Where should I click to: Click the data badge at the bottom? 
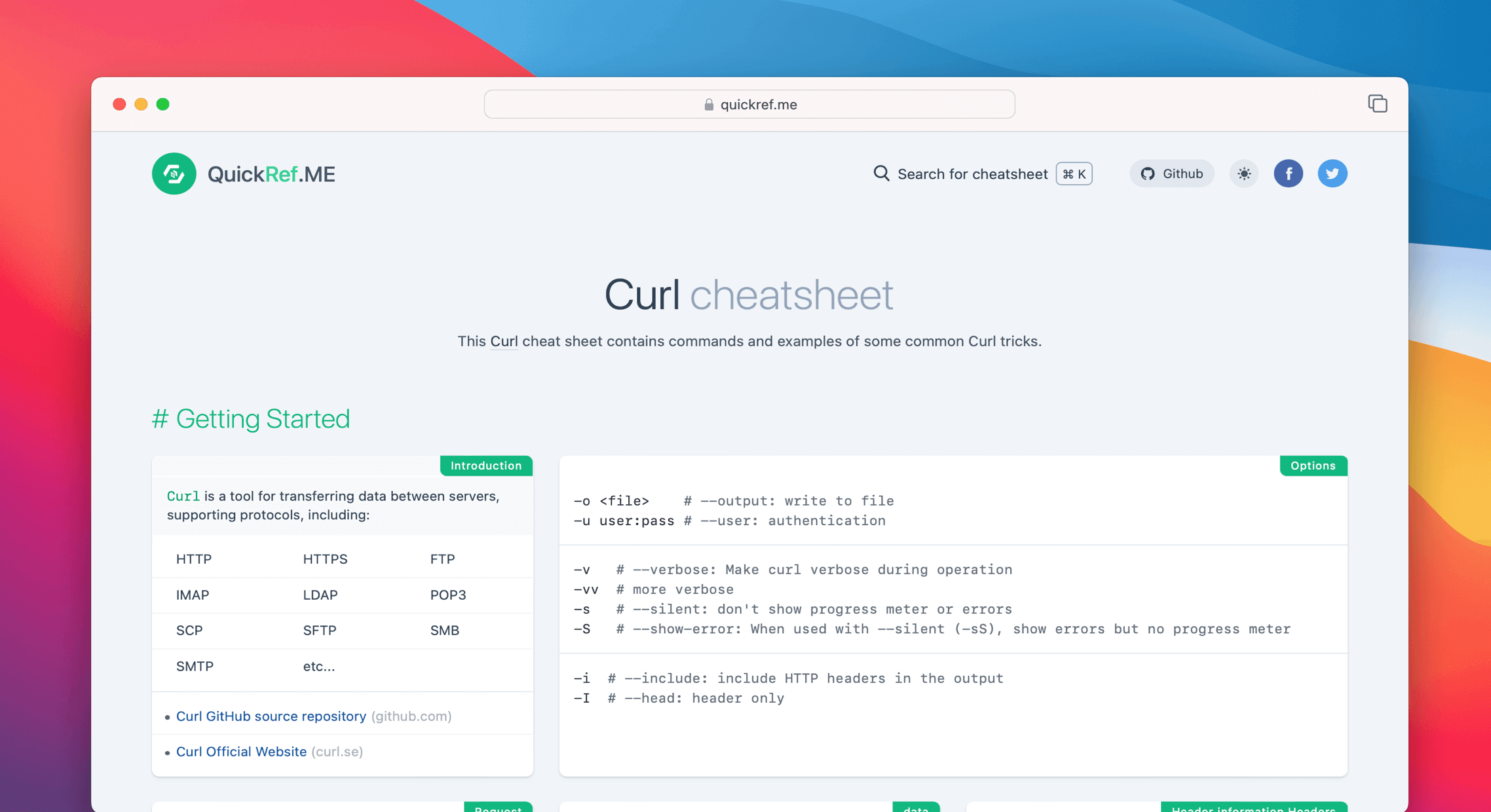[x=916, y=808]
